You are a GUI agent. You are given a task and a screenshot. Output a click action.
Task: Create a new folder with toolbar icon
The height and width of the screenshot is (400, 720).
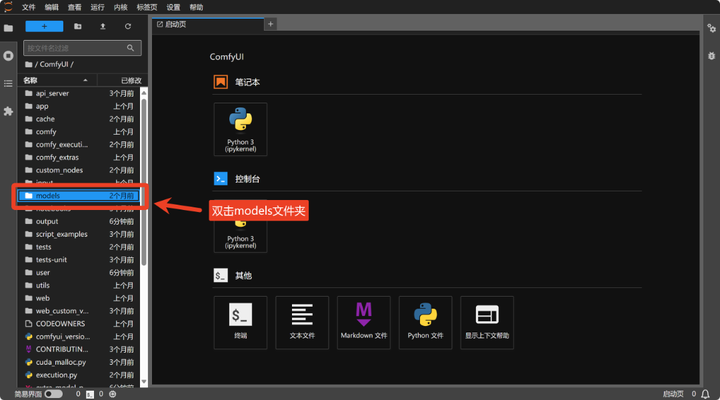pos(78,27)
